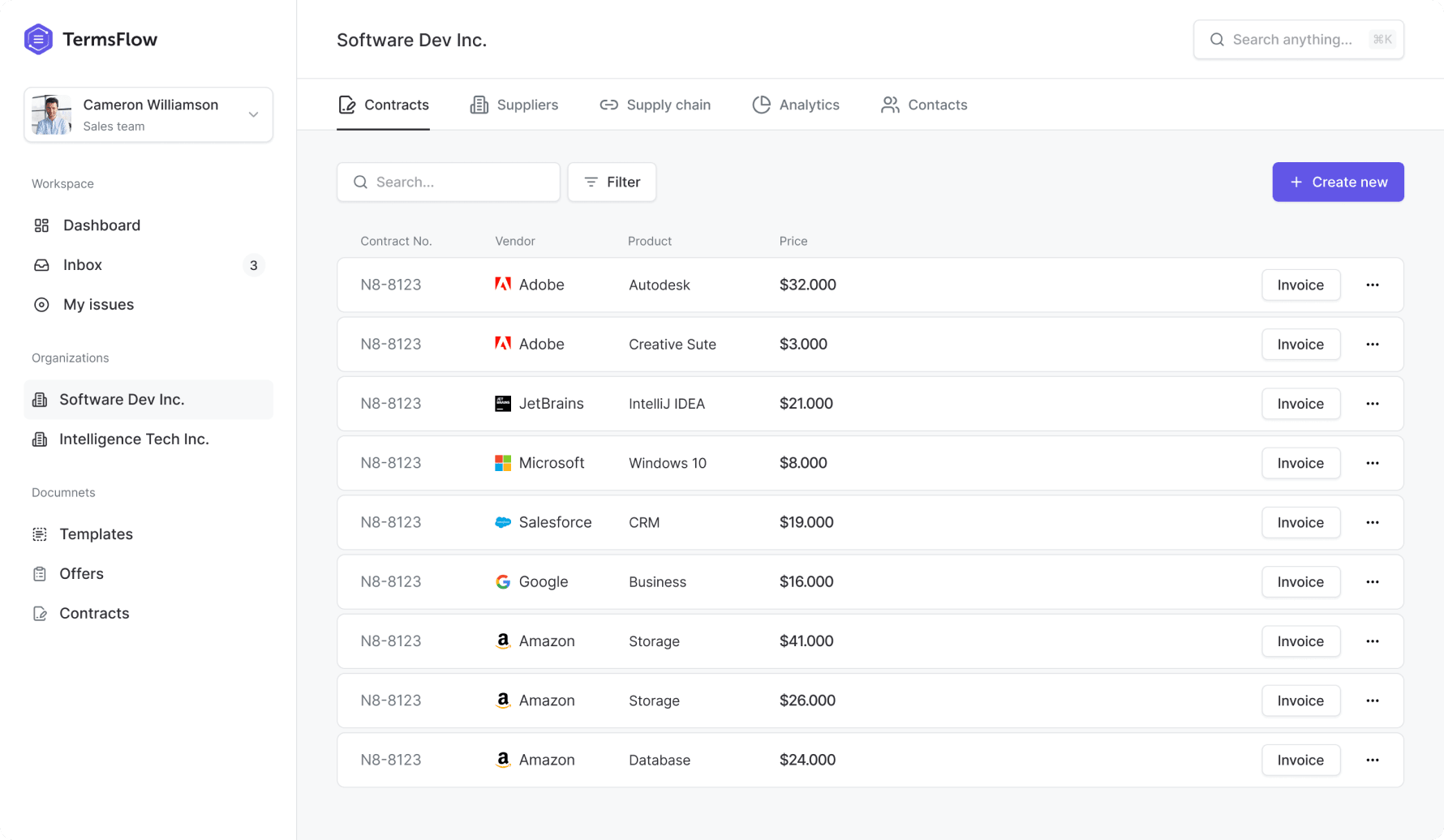
Task: Click the Inbox badge showing 3
Action: tap(254, 265)
